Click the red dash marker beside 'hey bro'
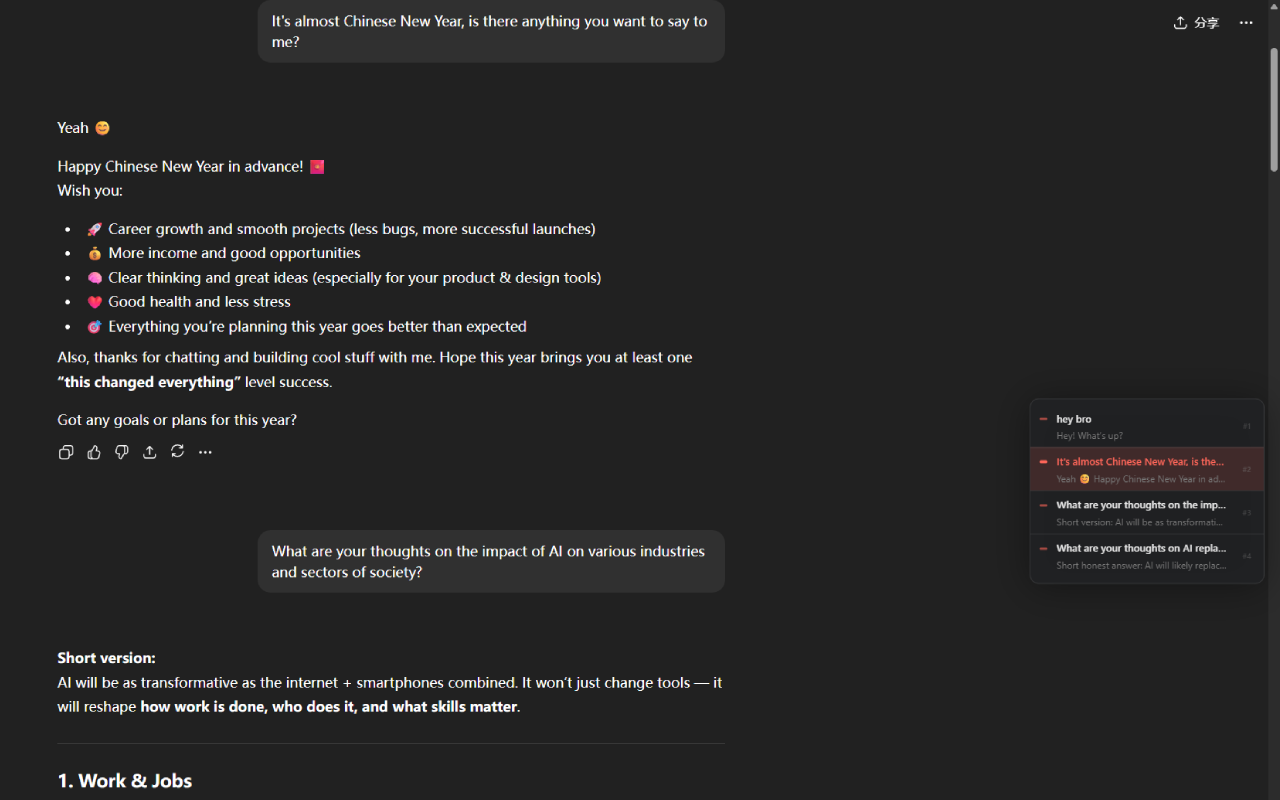The height and width of the screenshot is (800, 1280). (x=1043, y=419)
